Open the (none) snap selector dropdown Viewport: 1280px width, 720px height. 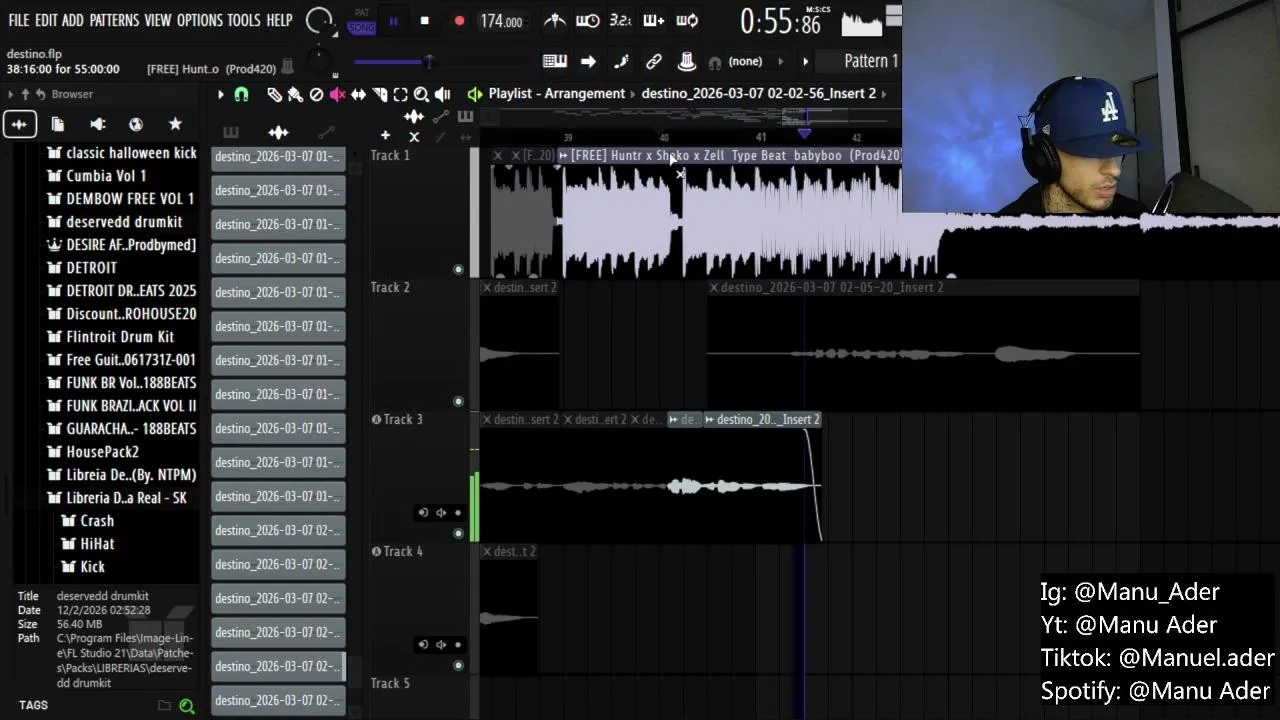pos(756,61)
